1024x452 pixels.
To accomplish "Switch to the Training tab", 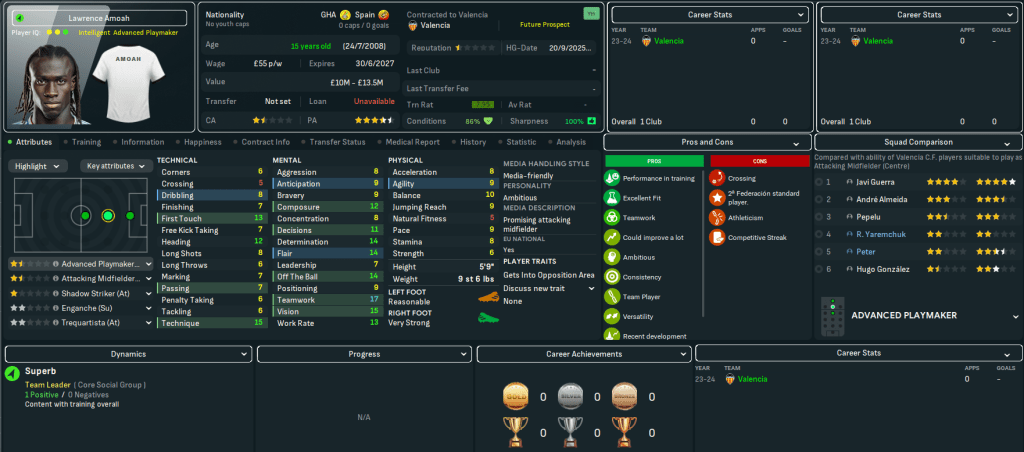I will coord(86,142).
